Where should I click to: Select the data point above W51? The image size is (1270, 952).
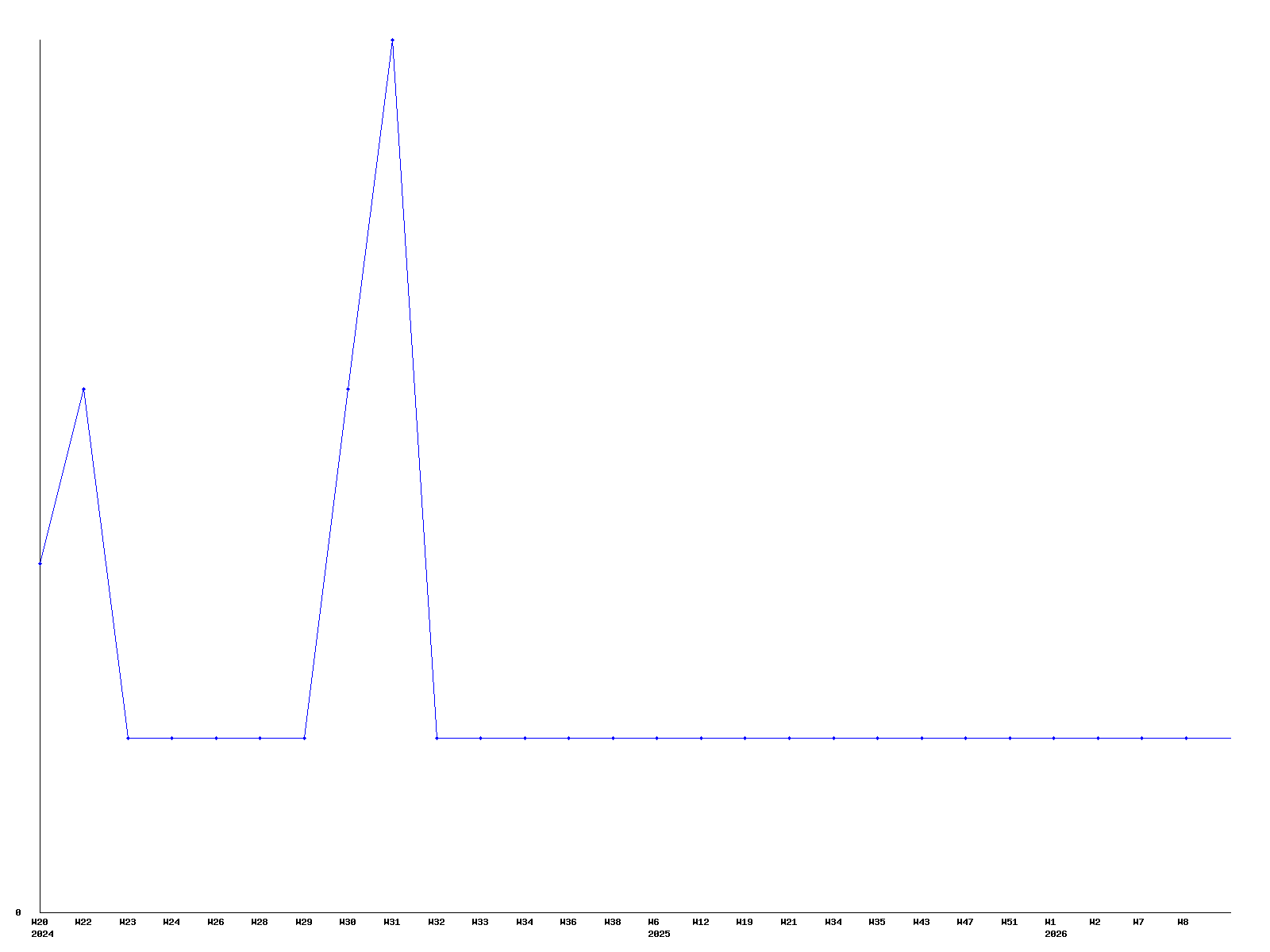pyautogui.click(x=1010, y=738)
